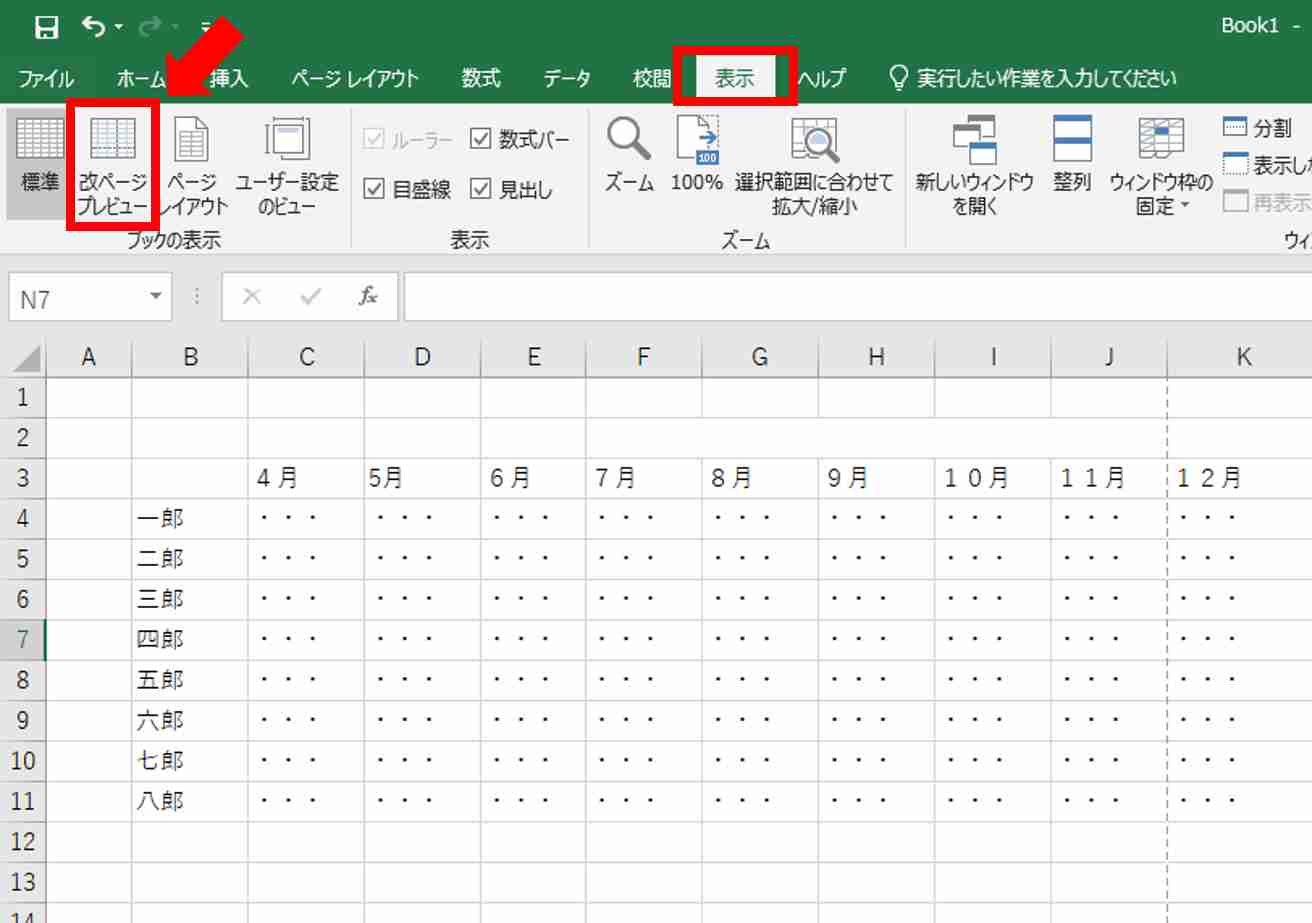Select column C header
This screenshot has height=923, width=1312.
tap(306, 357)
